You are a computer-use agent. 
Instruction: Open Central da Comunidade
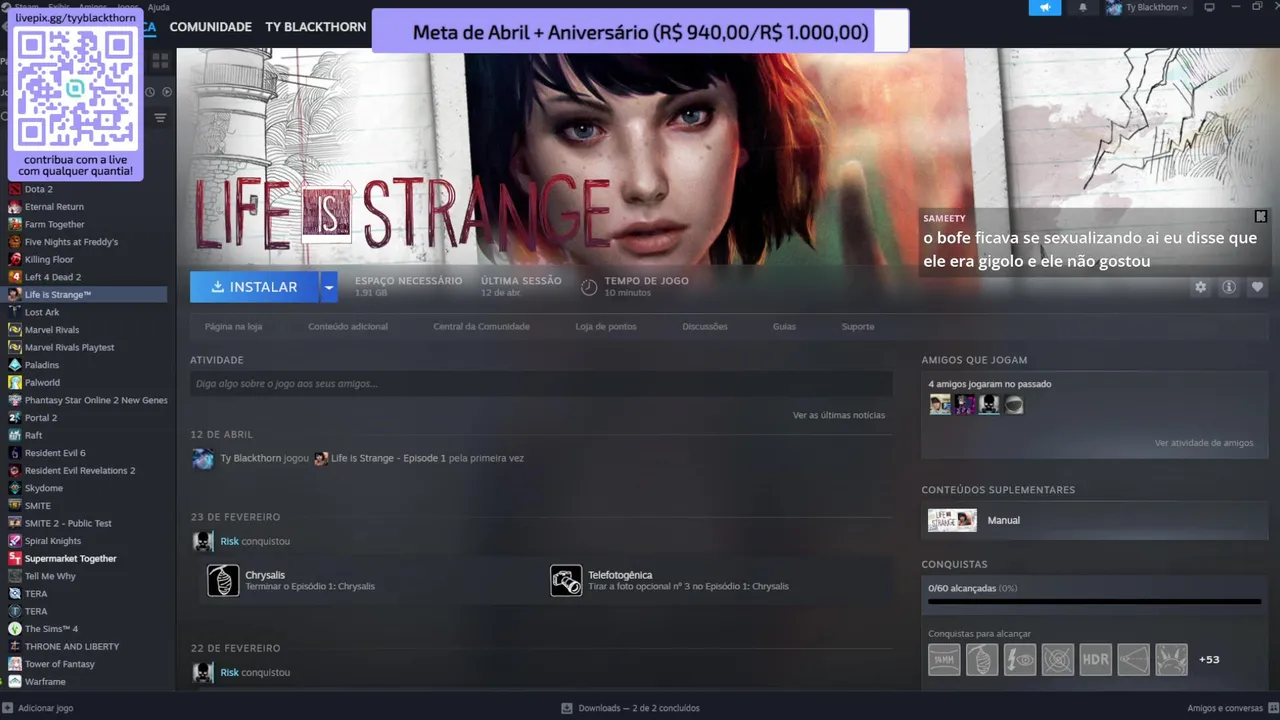point(482,327)
